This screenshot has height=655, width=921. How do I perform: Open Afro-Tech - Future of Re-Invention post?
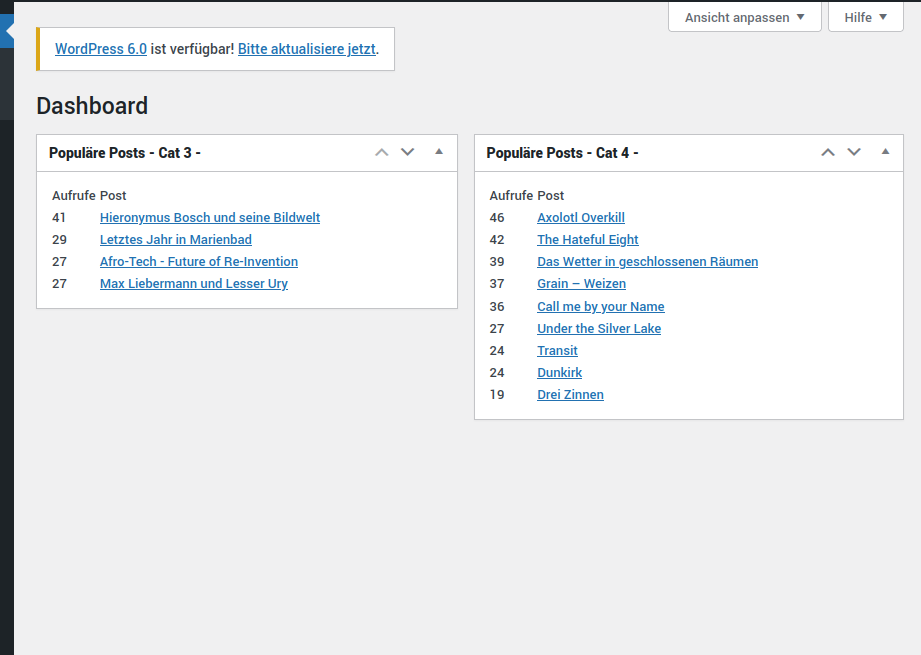199,261
